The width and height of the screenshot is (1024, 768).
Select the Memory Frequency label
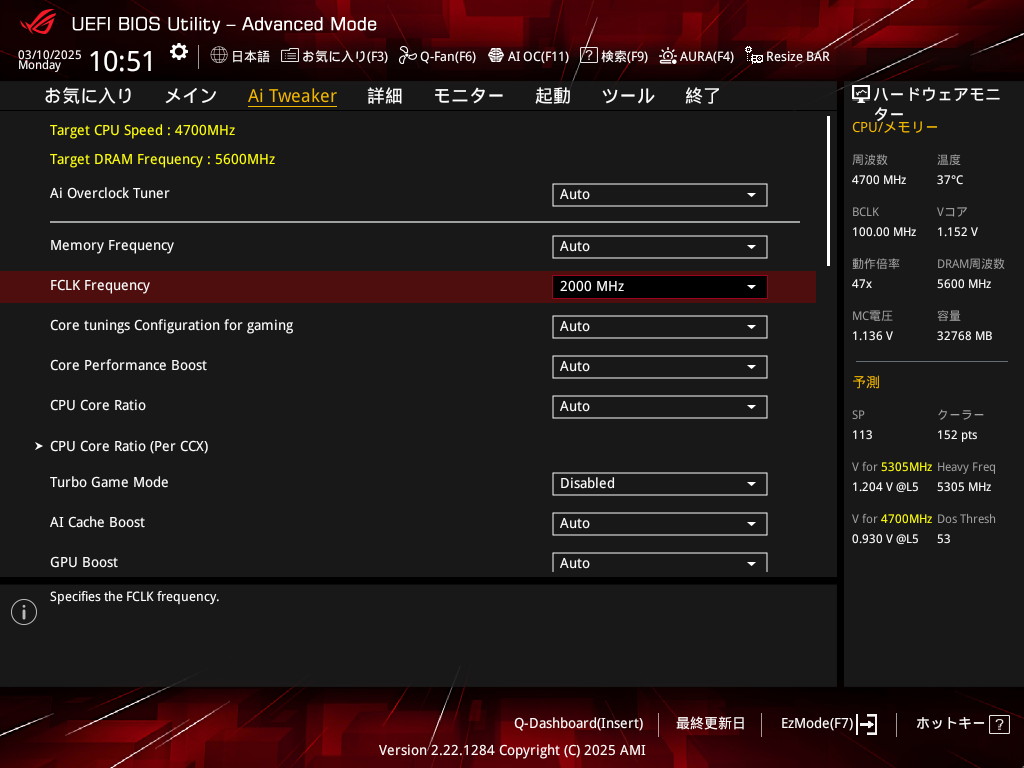coord(112,246)
